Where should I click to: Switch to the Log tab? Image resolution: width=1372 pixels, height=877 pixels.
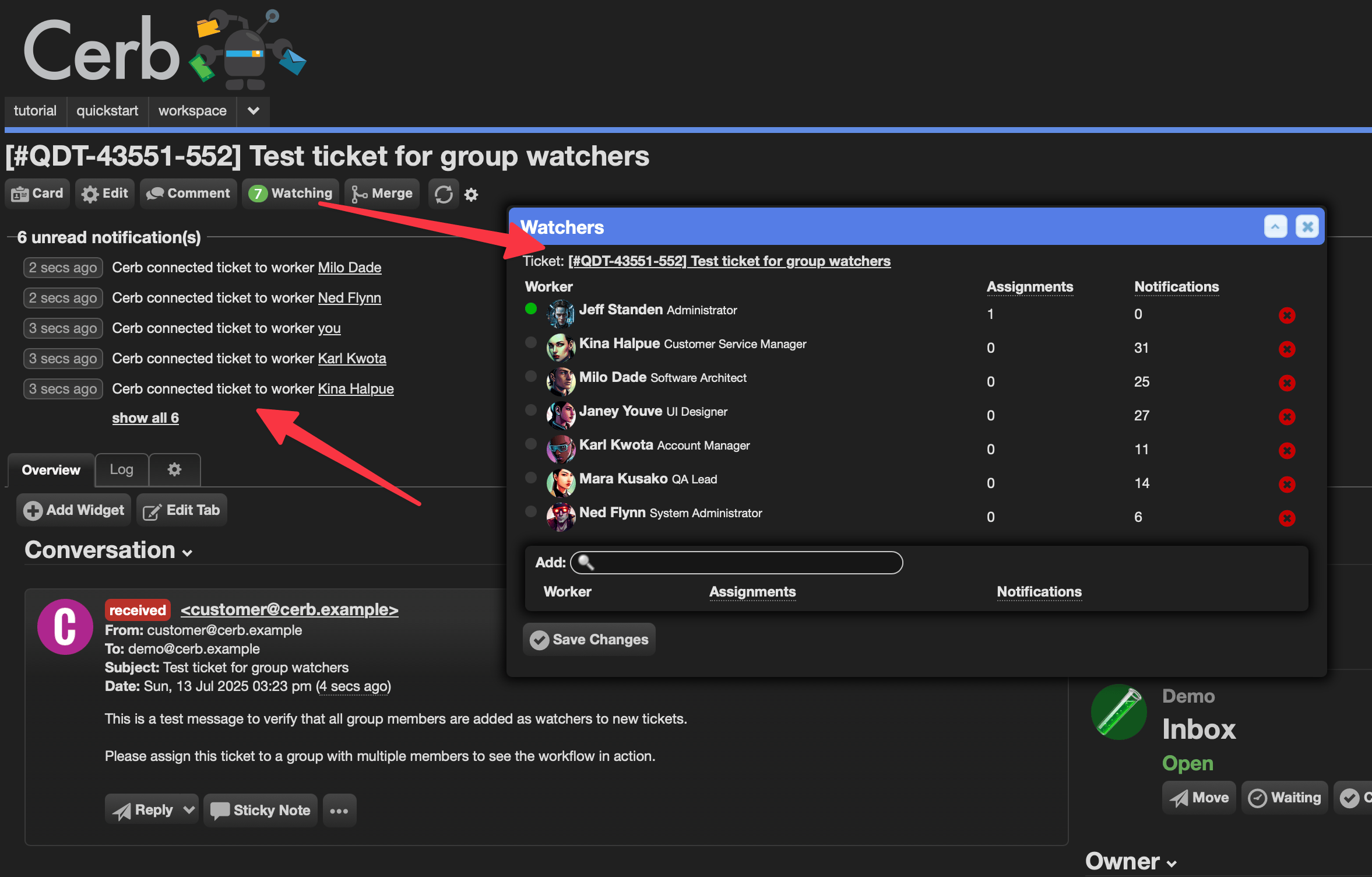point(121,469)
